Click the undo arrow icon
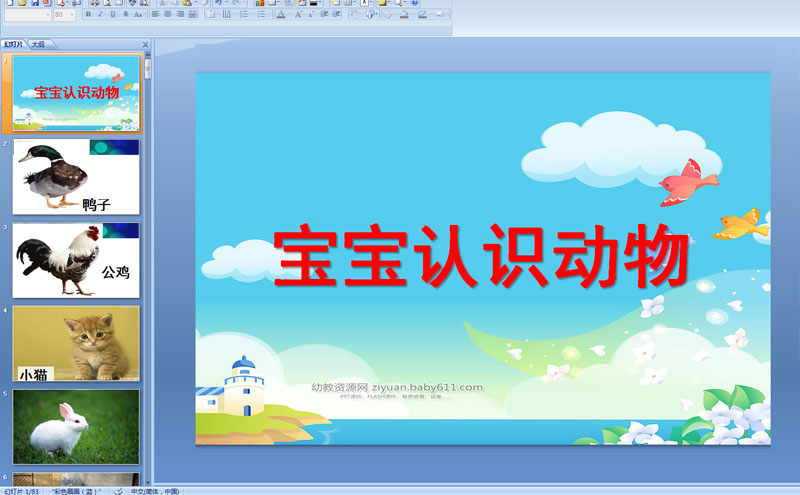Image resolution: width=800 pixels, height=495 pixels. click(218, 3)
